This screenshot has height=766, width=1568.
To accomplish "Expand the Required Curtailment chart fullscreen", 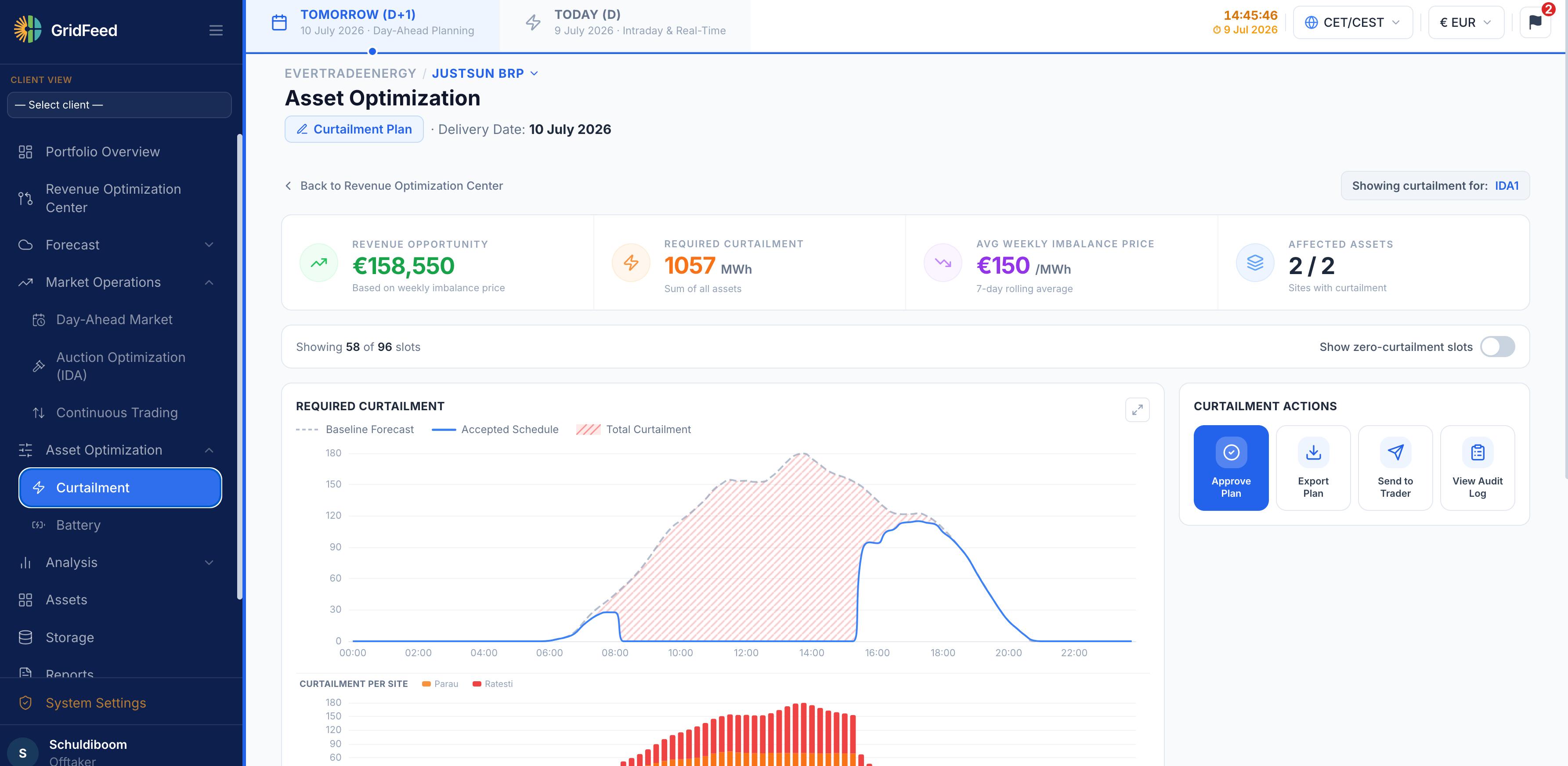I will point(1136,410).
